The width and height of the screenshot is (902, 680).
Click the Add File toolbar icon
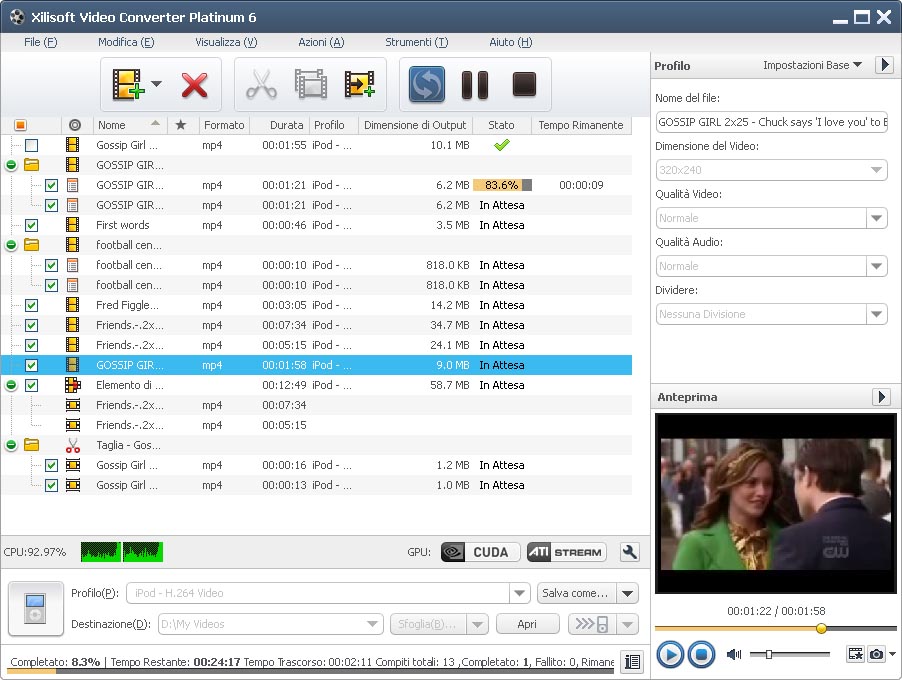click(128, 84)
